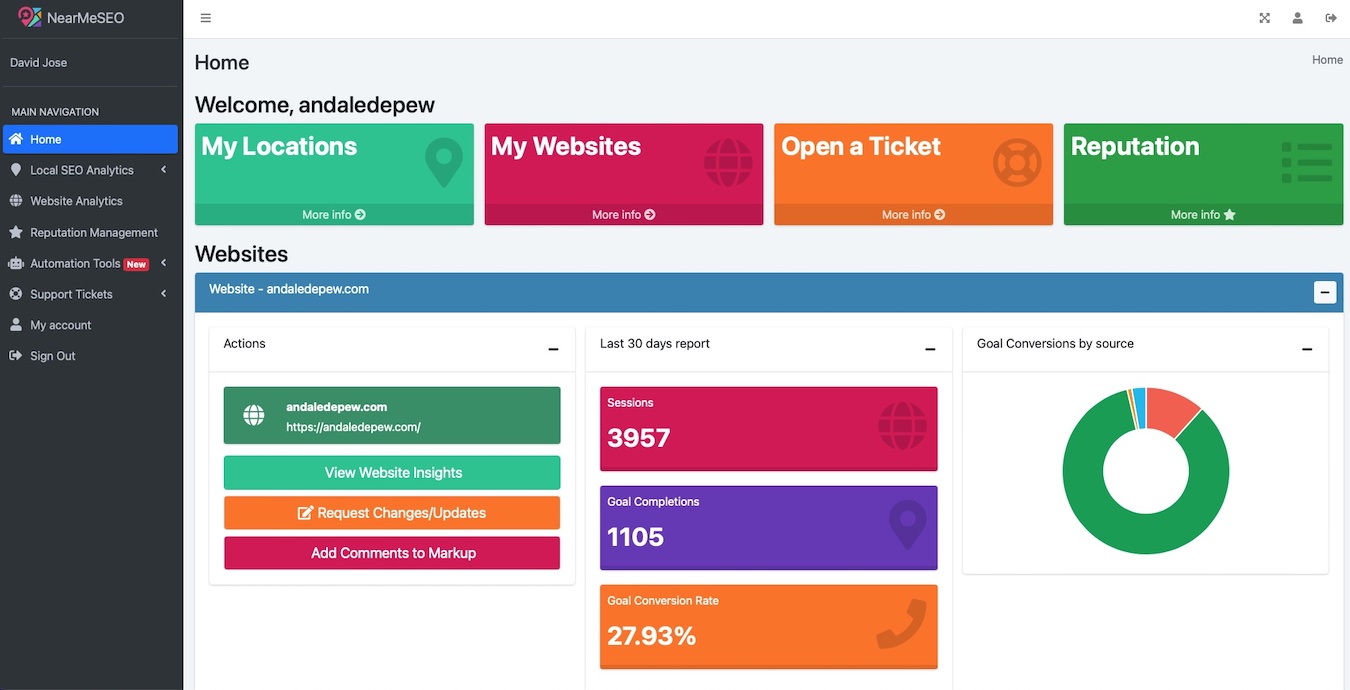Collapse the Website andaledepew.com panel
Screen dimensions: 1350x690
(1325, 292)
